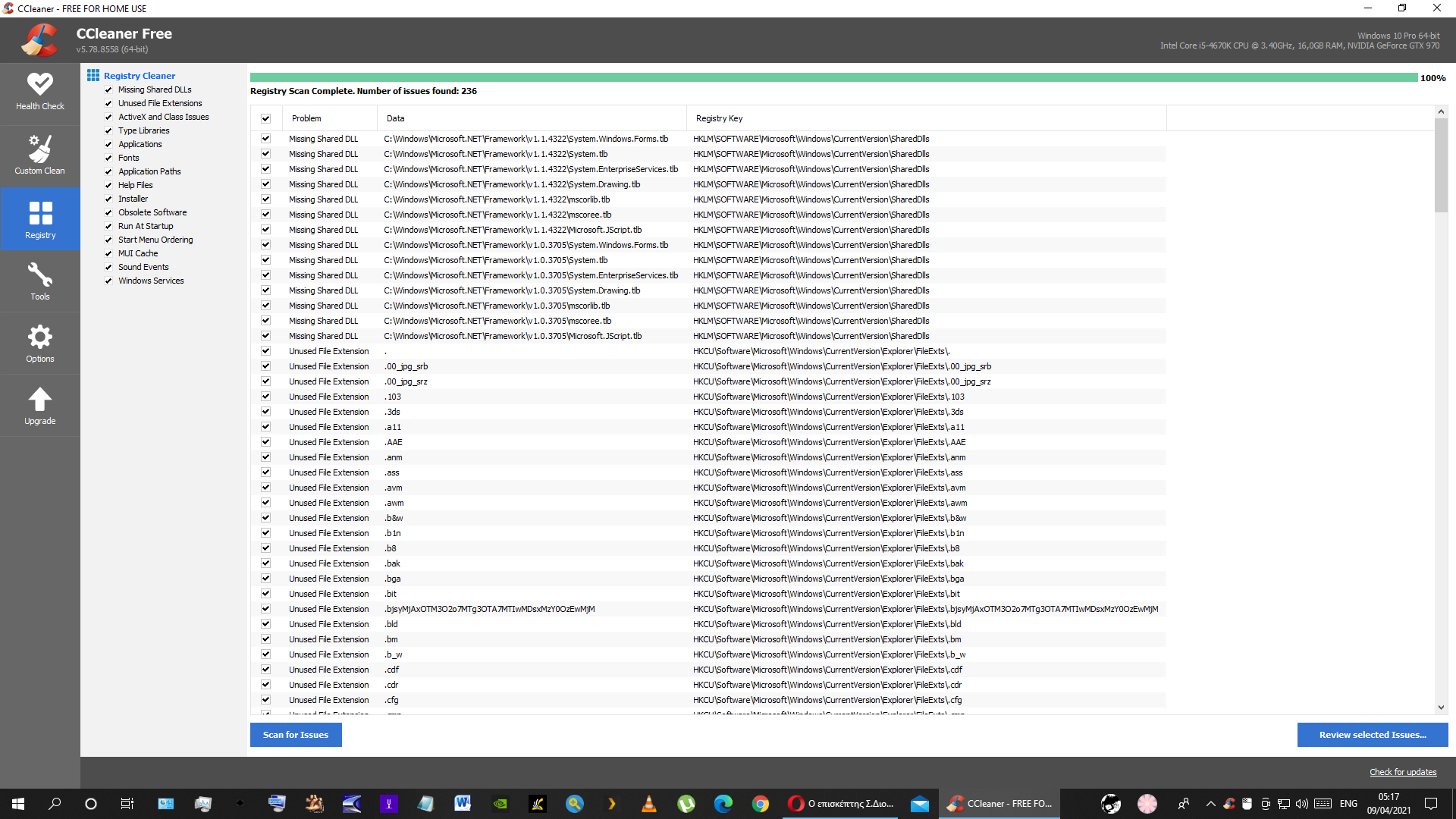Sort by the Problem column header
The height and width of the screenshot is (819, 1456).
pyautogui.click(x=330, y=118)
